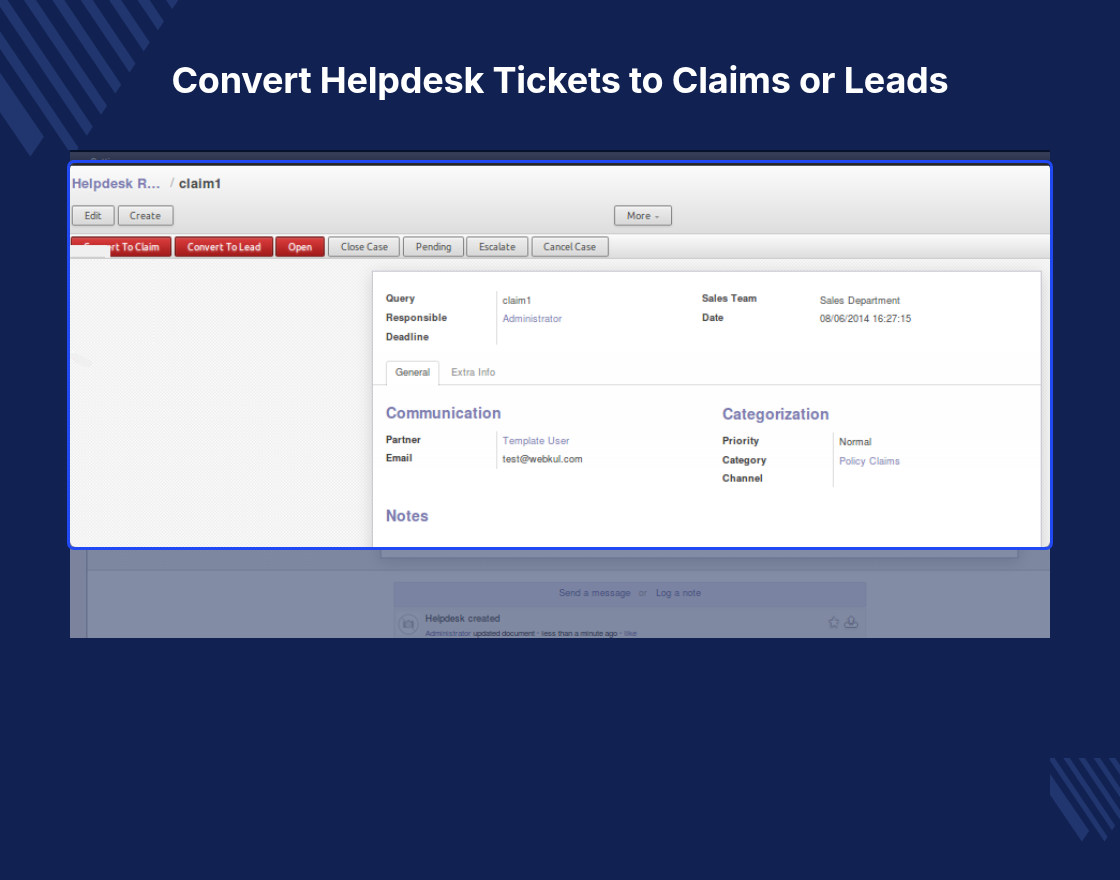The width and height of the screenshot is (1120, 880).
Task: Click the Escalate button
Action: click(497, 247)
